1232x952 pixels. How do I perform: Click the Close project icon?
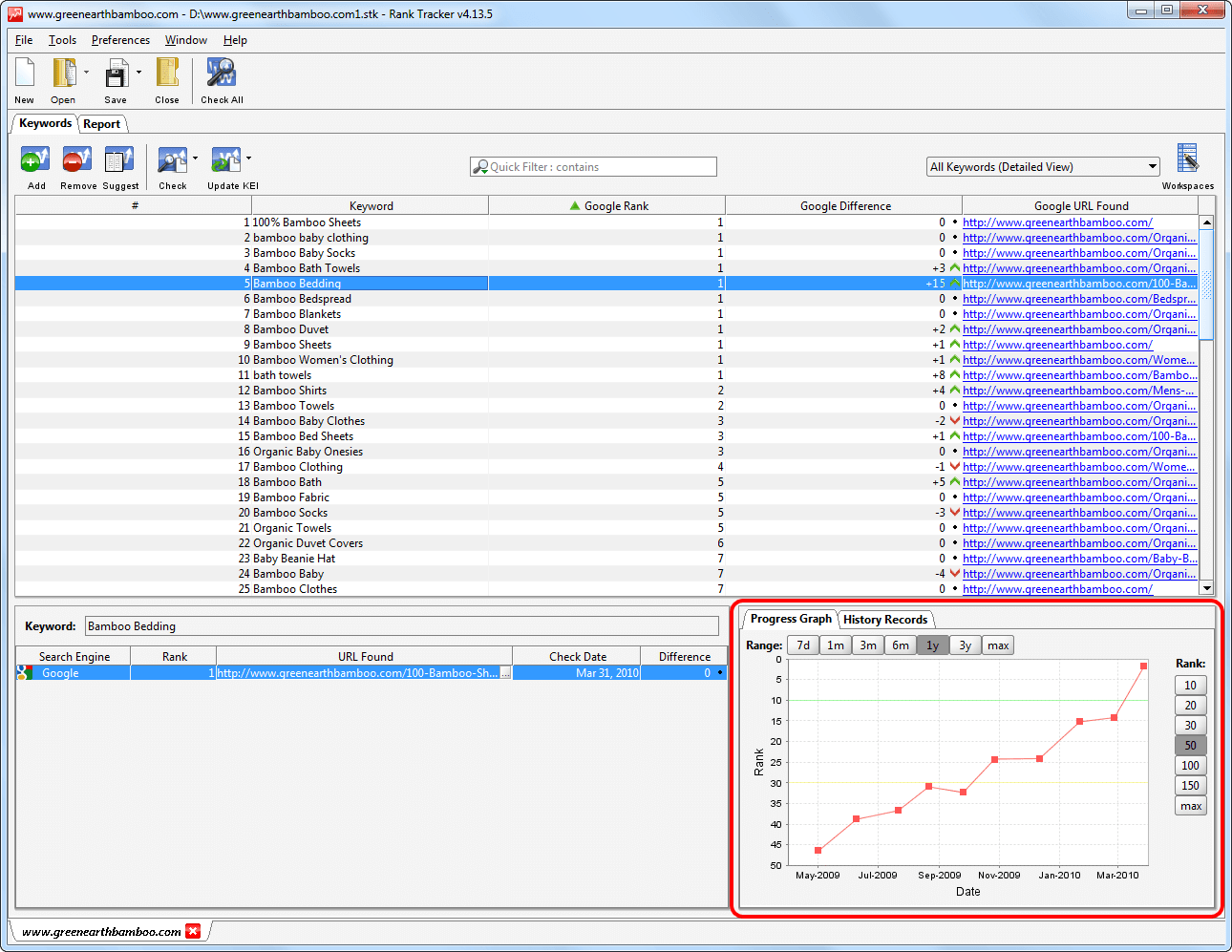pyautogui.click(x=167, y=74)
